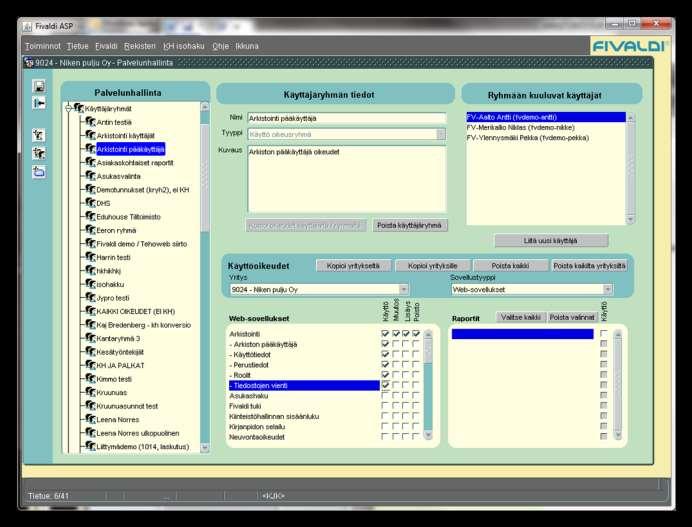The height and width of the screenshot is (527, 692).
Task: Open the Tyyppi dropdown arrow
Action: [441, 134]
